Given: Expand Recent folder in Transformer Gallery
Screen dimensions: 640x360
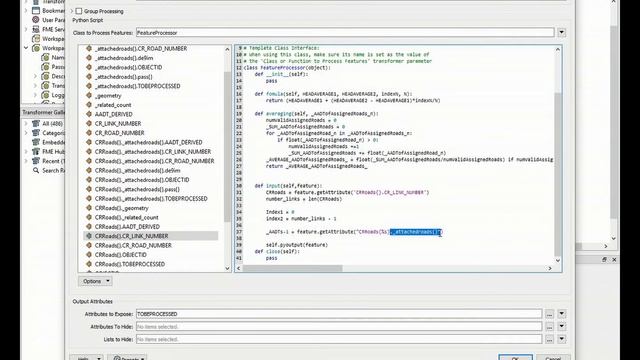Looking at the screenshot, I should pos(26,161).
